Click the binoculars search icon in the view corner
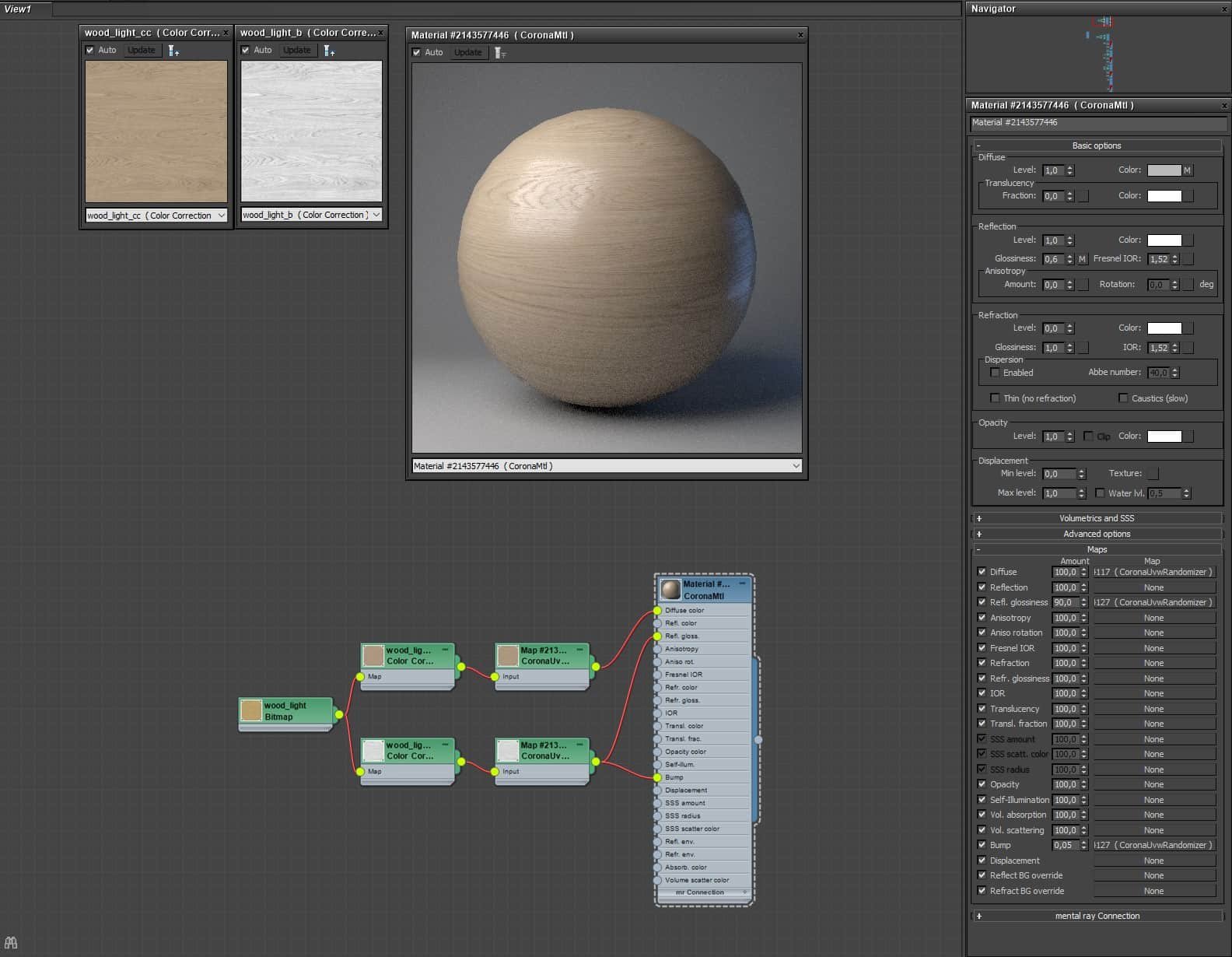Viewport: 1232px width, 957px height. pos(11,942)
